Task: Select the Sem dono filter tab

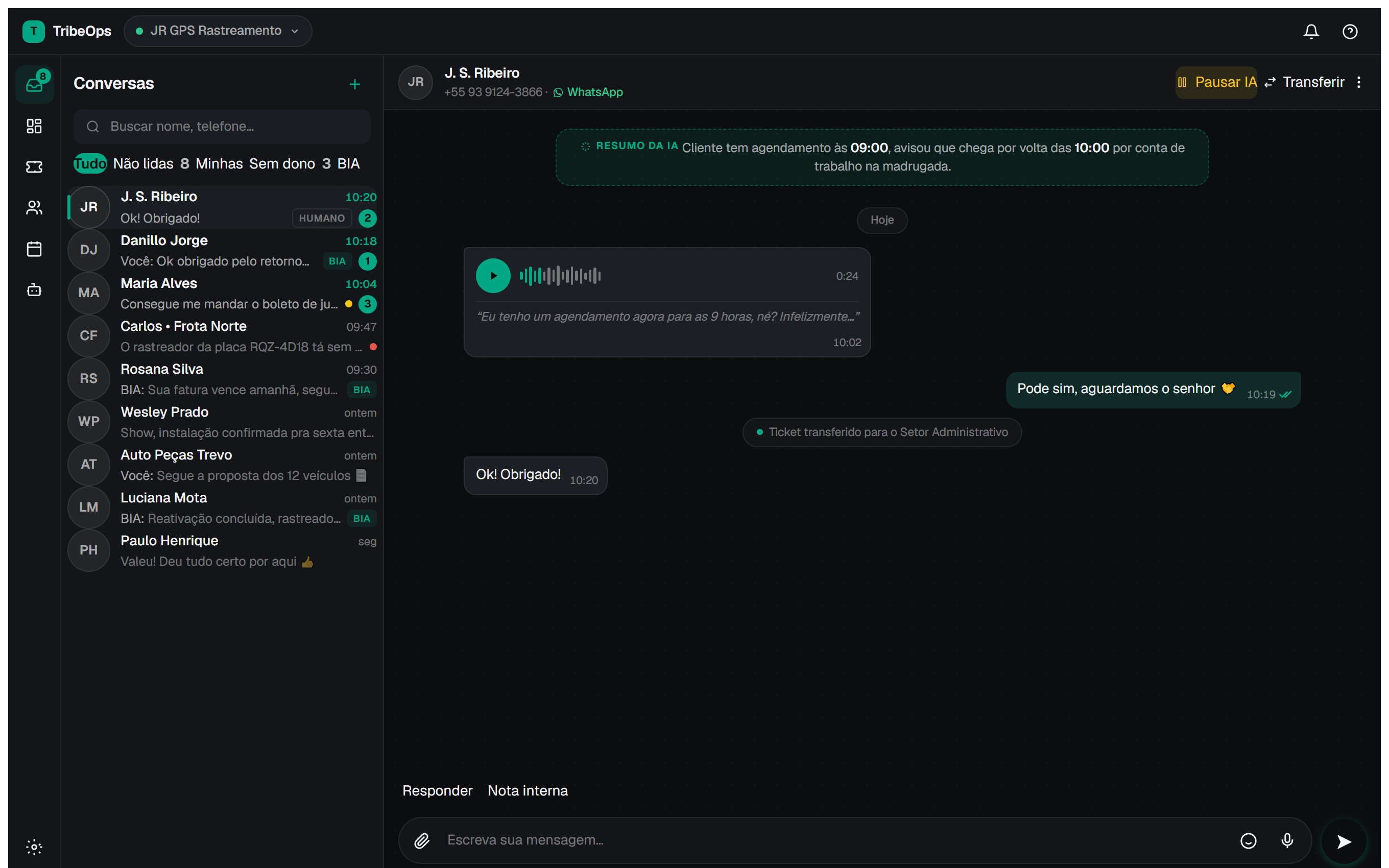Action: pos(290,163)
